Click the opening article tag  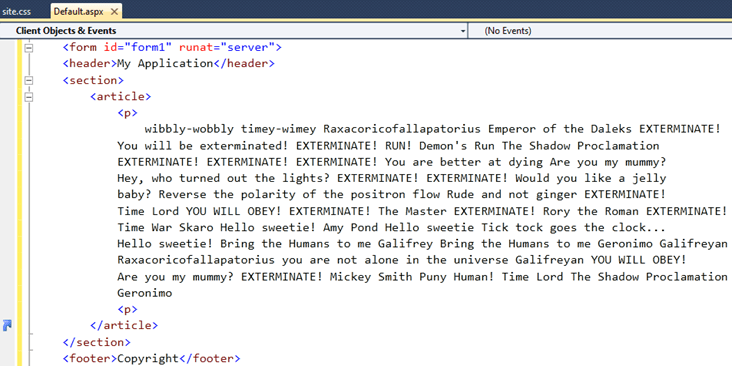[x=120, y=97]
